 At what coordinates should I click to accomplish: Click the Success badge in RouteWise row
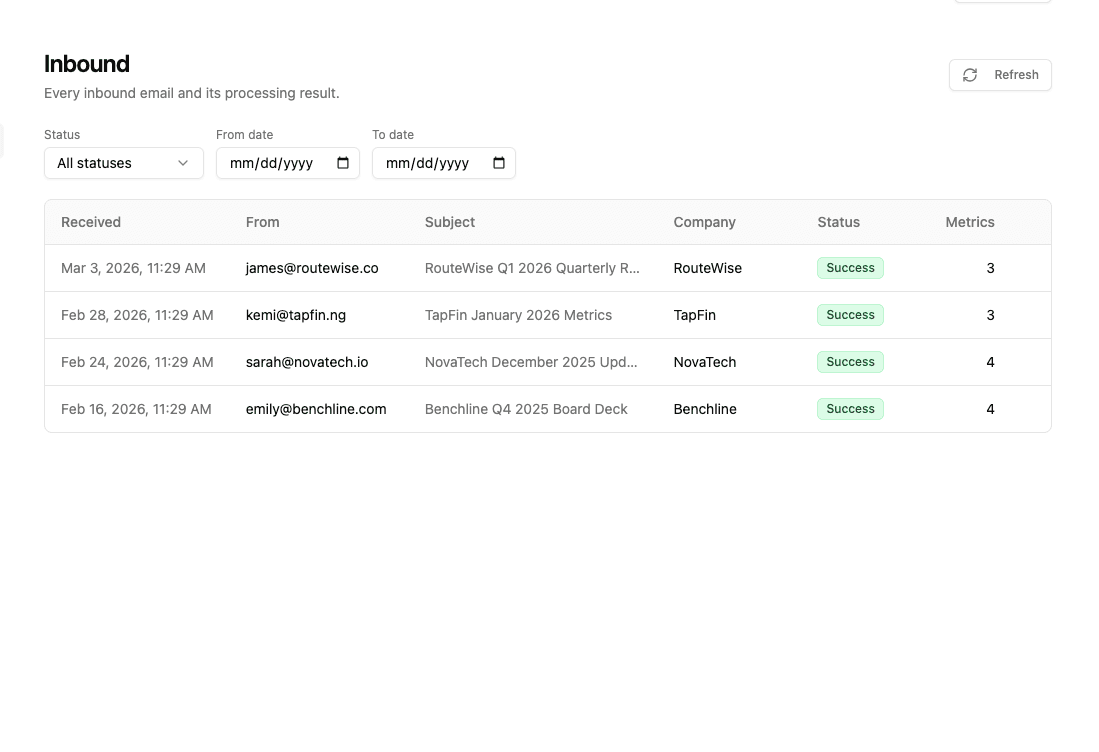tap(850, 268)
